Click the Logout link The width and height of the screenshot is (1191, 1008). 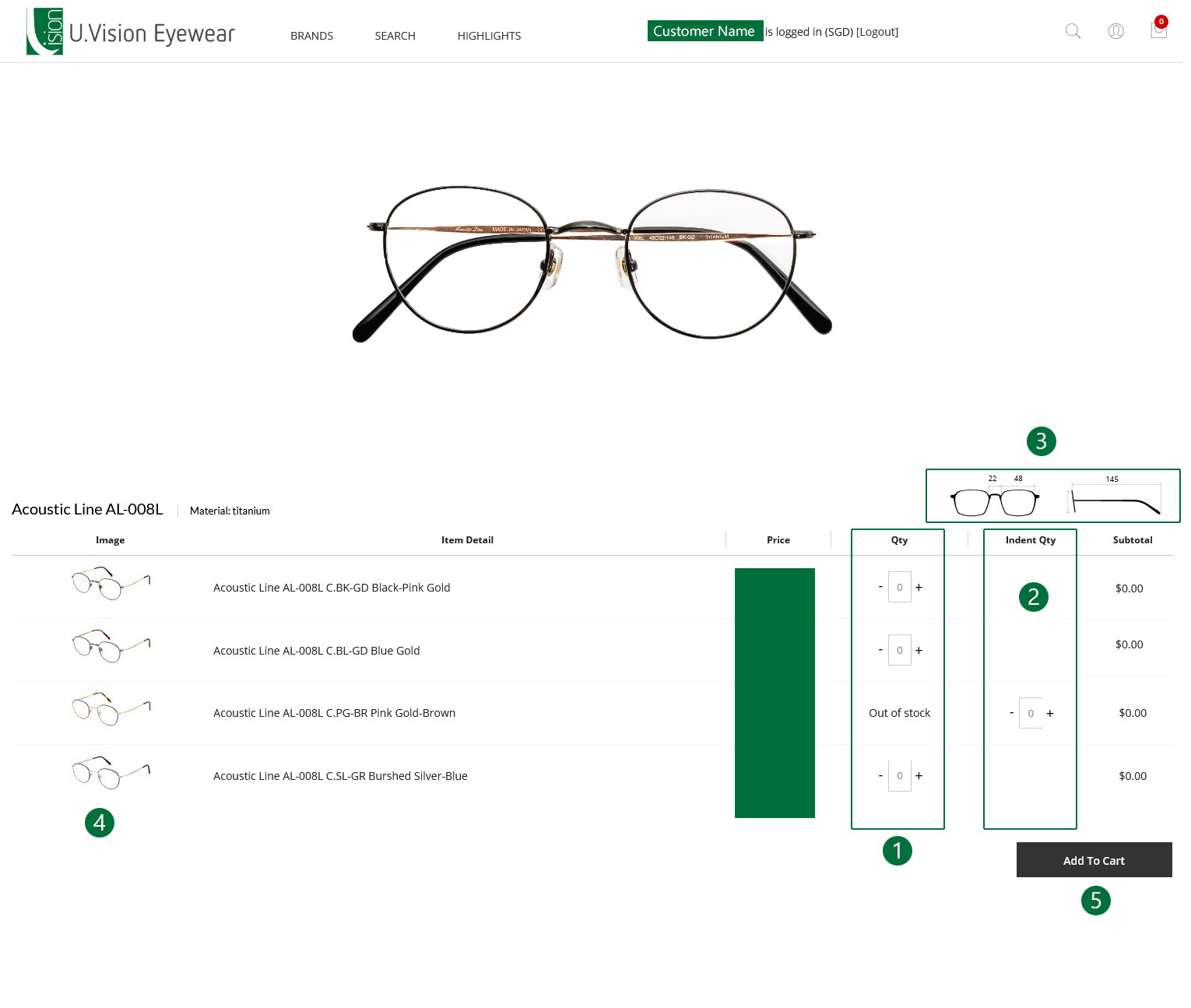tap(877, 32)
